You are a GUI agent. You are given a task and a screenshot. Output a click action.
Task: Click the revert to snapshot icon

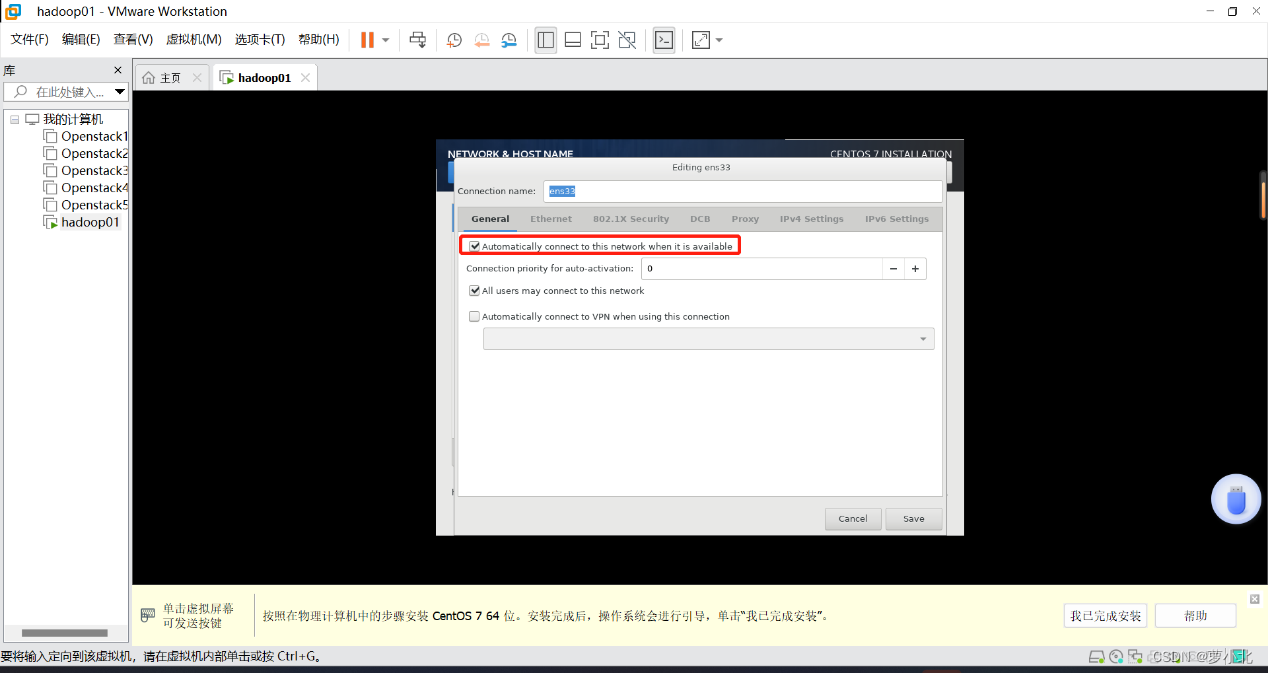coord(482,40)
